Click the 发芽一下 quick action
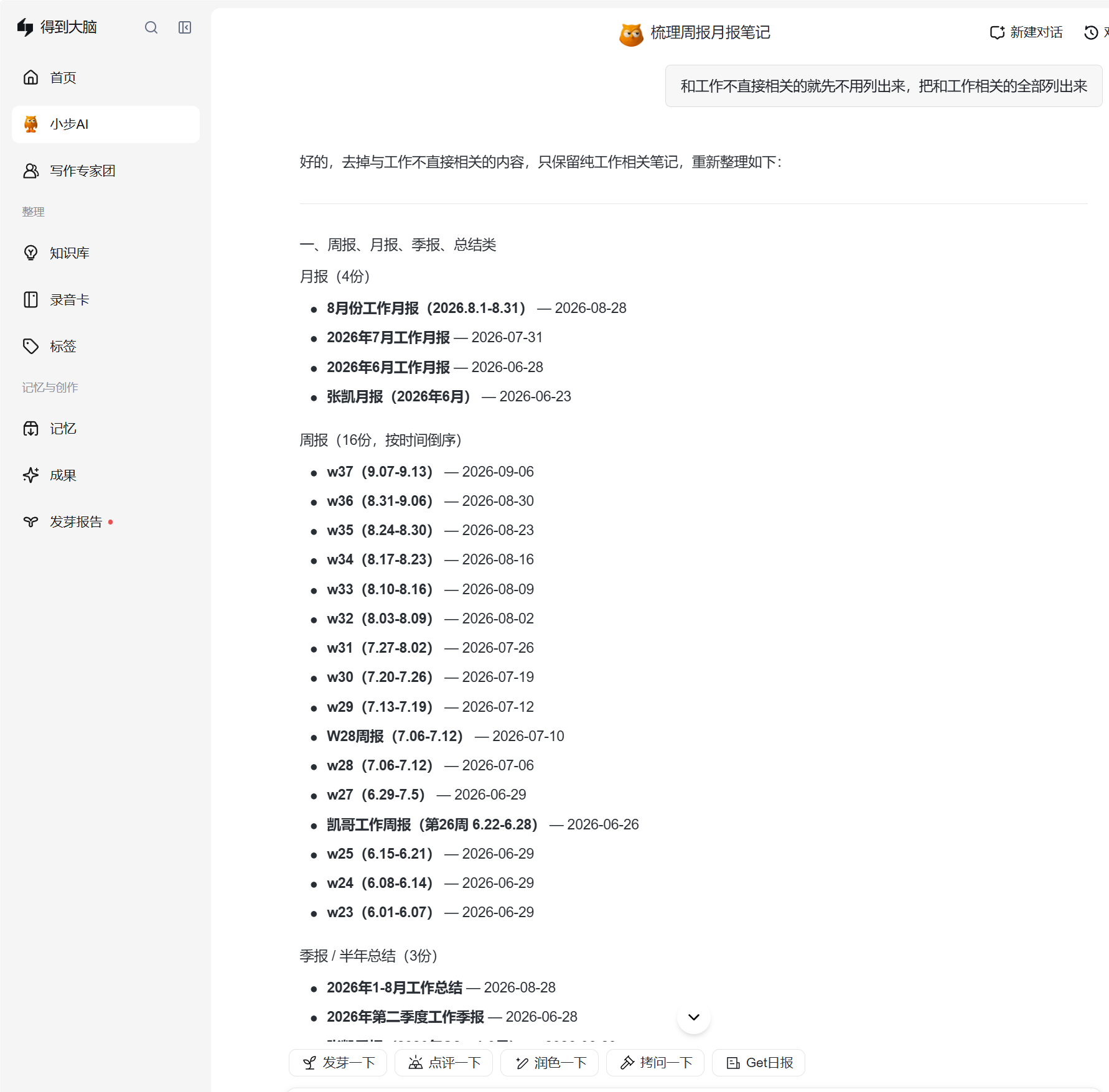 (338, 1063)
